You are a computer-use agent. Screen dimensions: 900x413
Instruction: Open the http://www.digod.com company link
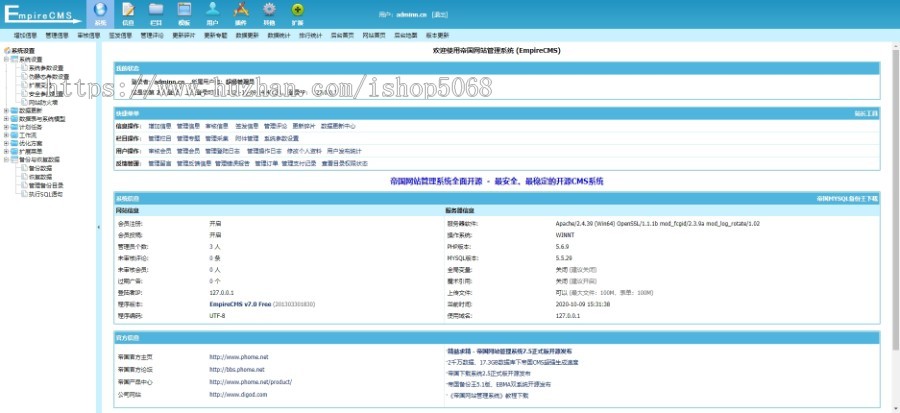238,395
